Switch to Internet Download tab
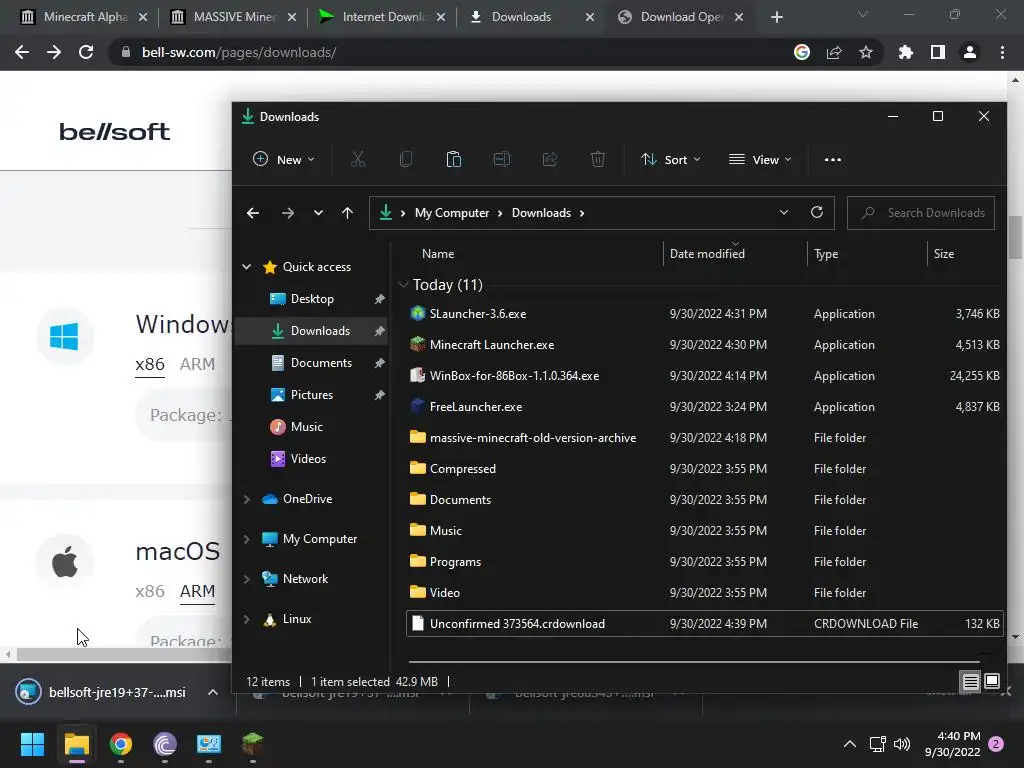This screenshot has height=768, width=1024. coord(383,17)
